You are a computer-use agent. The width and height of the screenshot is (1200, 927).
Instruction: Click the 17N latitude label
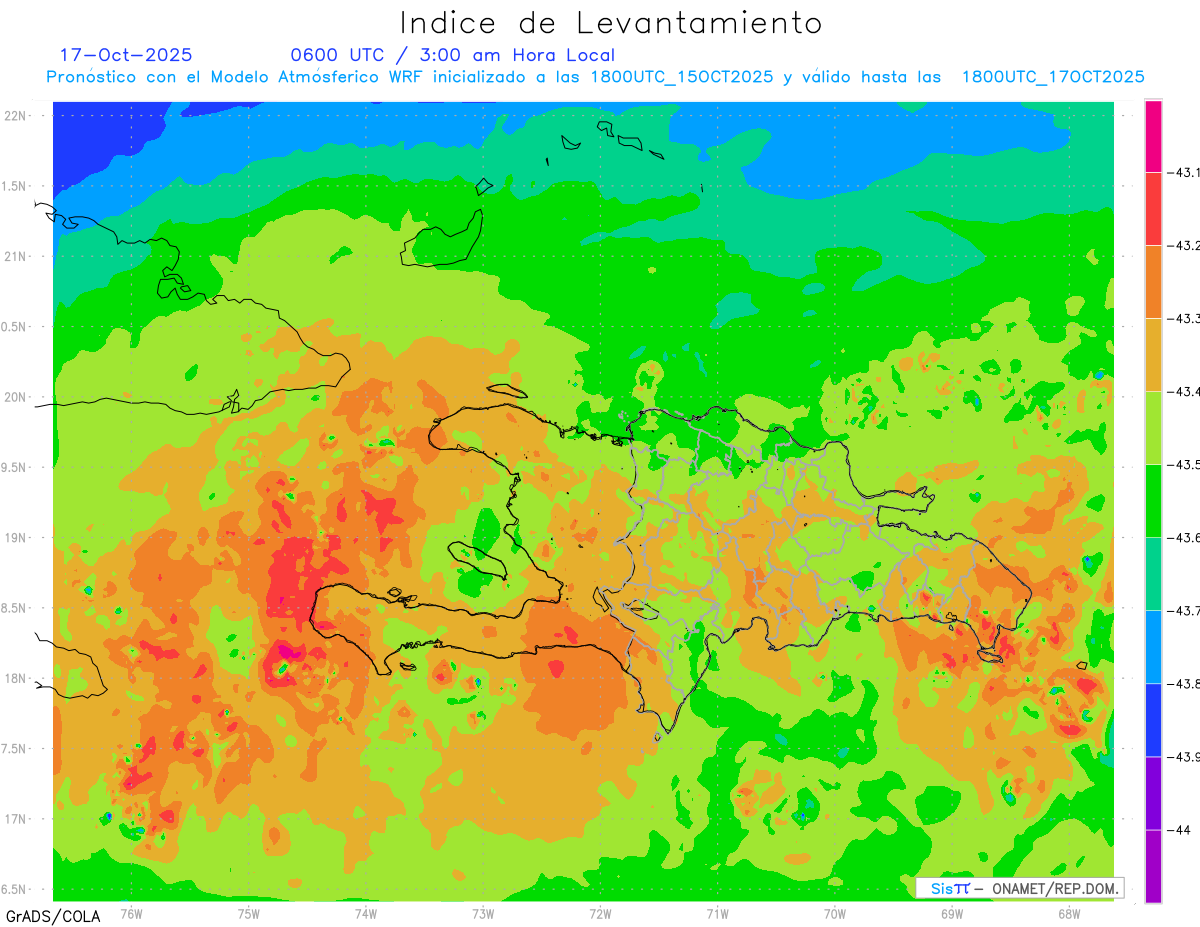[16, 820]
